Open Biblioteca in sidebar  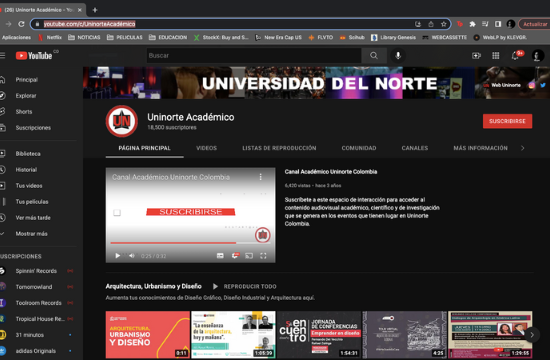pos(28,153)
